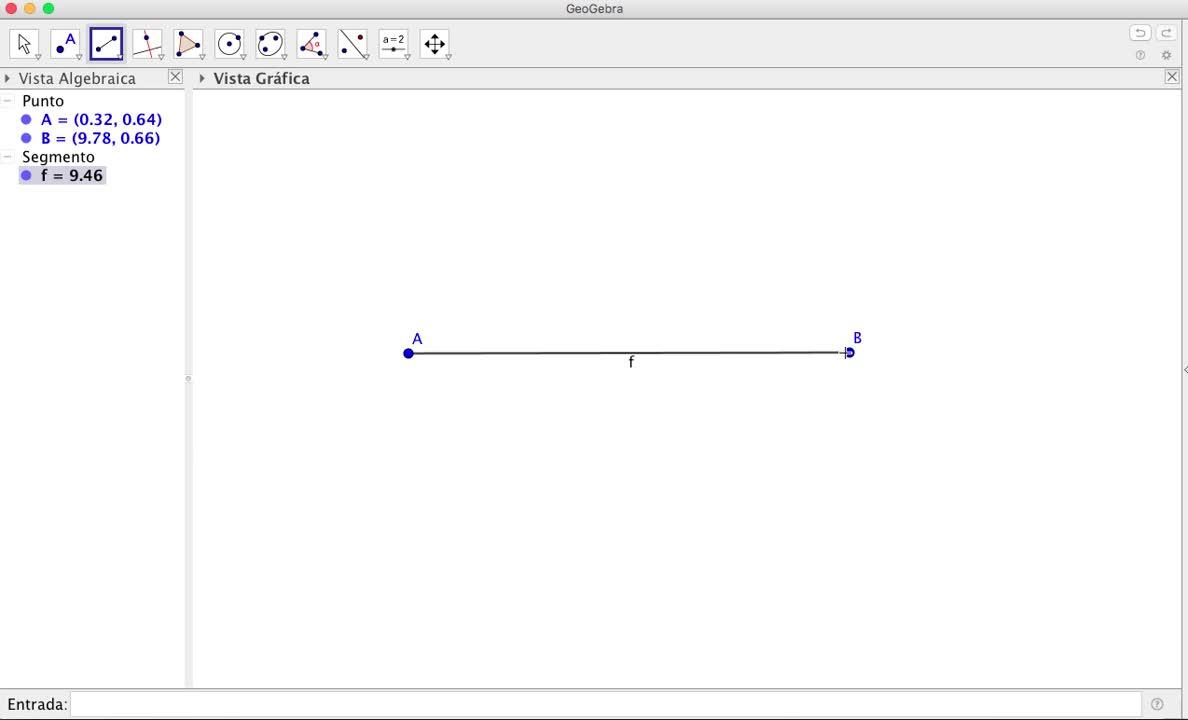
Task: Click label f on the segment
Action: pos(631,362)
